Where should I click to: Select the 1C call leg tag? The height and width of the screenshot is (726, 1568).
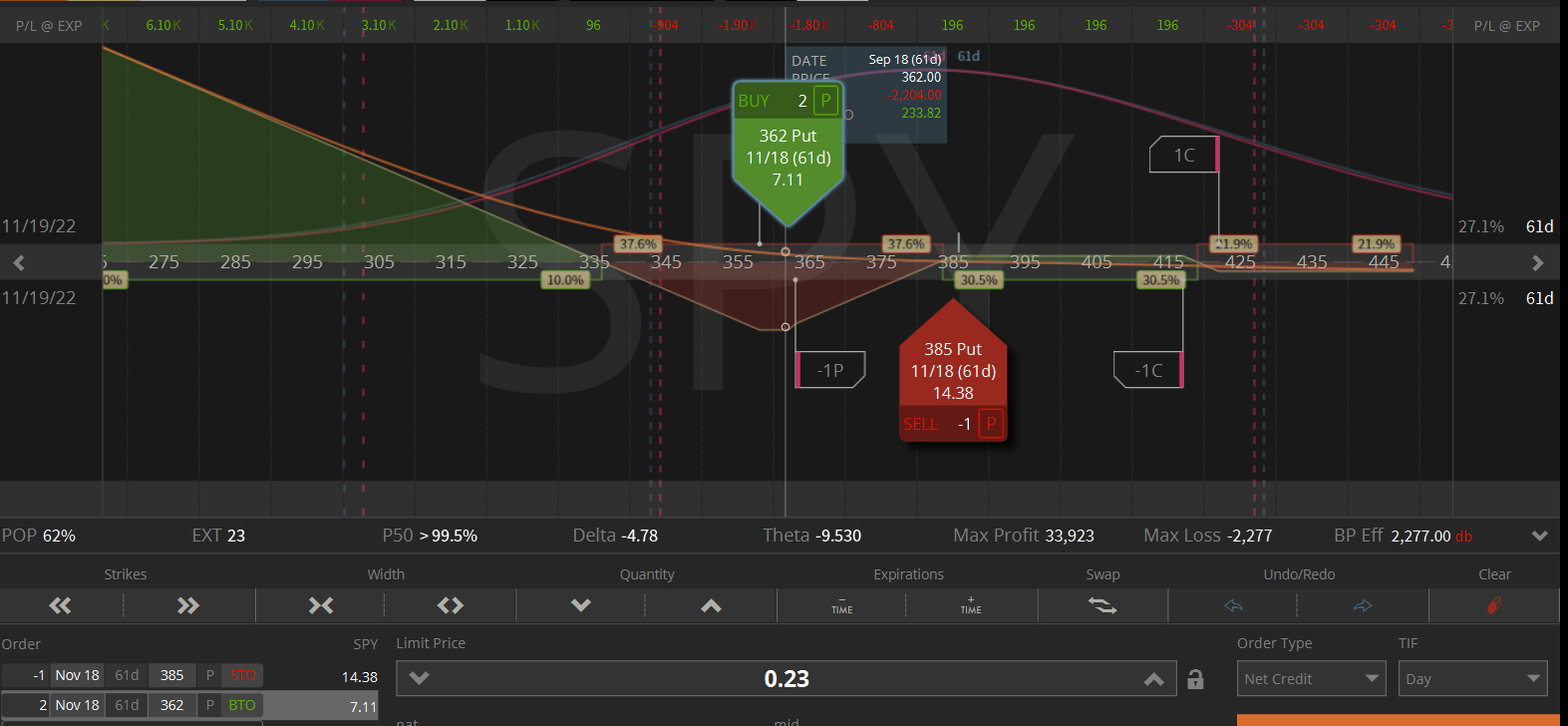[x=1184, y=155]
